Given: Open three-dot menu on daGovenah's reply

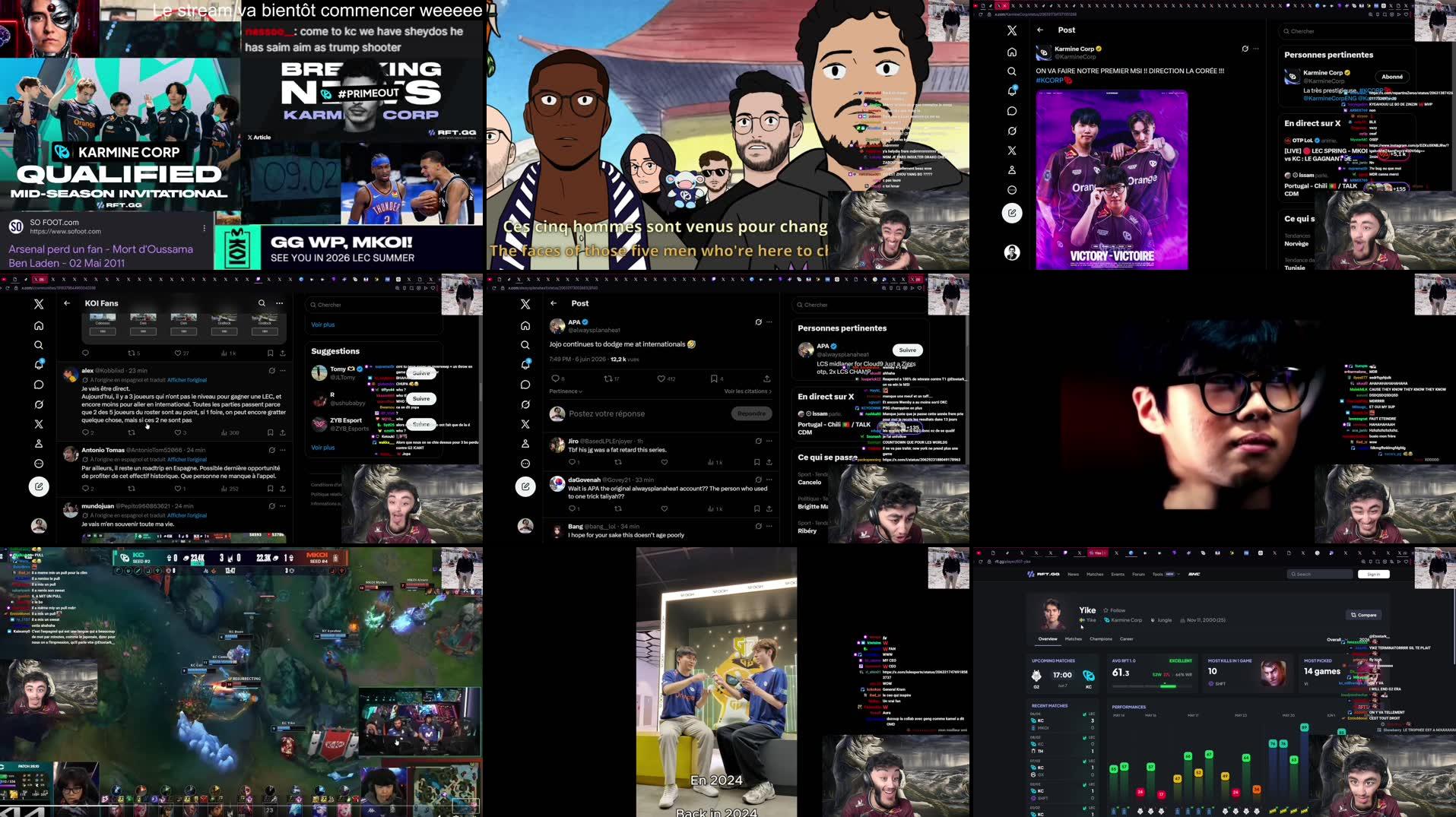Looking at the screenshot, I should [x=769, y=480].
